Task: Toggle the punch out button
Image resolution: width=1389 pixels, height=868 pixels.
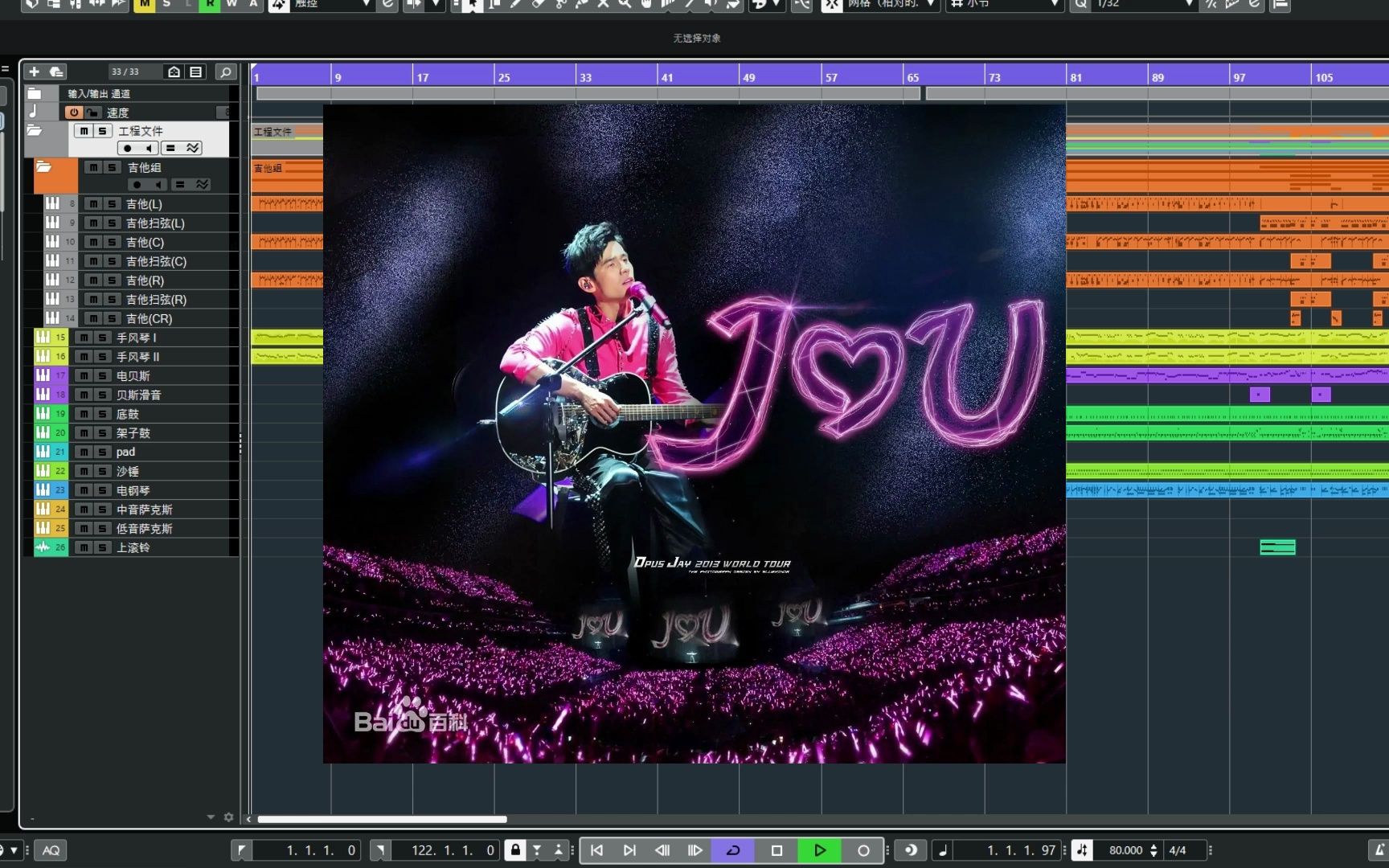Action: 559,850
